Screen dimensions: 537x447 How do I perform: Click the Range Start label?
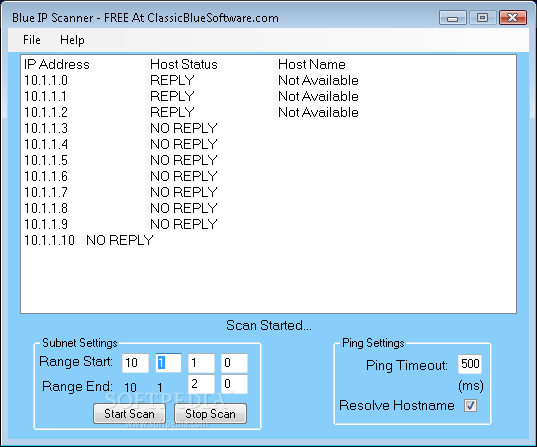76,362
